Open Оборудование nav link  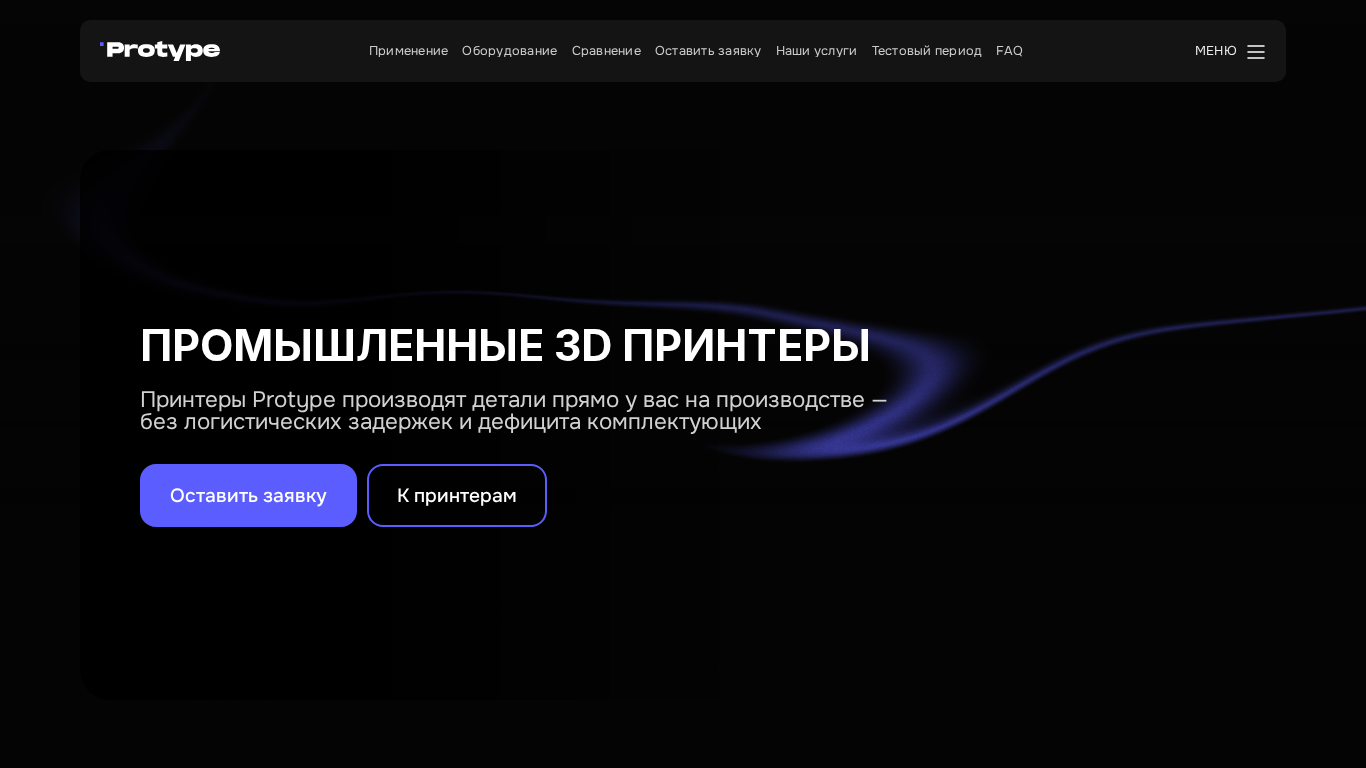coord(509,50)
